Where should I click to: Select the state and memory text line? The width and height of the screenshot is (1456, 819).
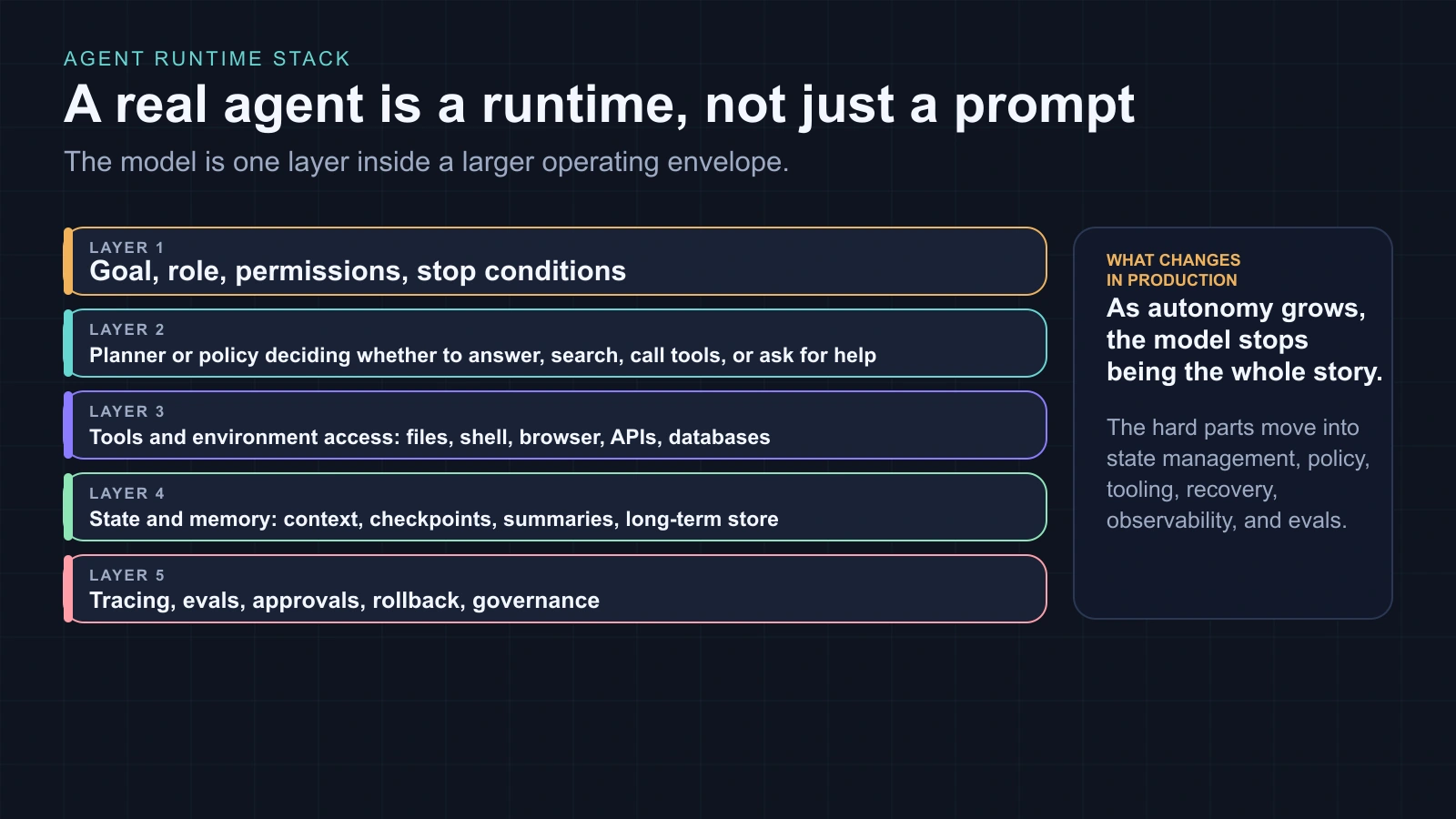click(x=433, y=519)
